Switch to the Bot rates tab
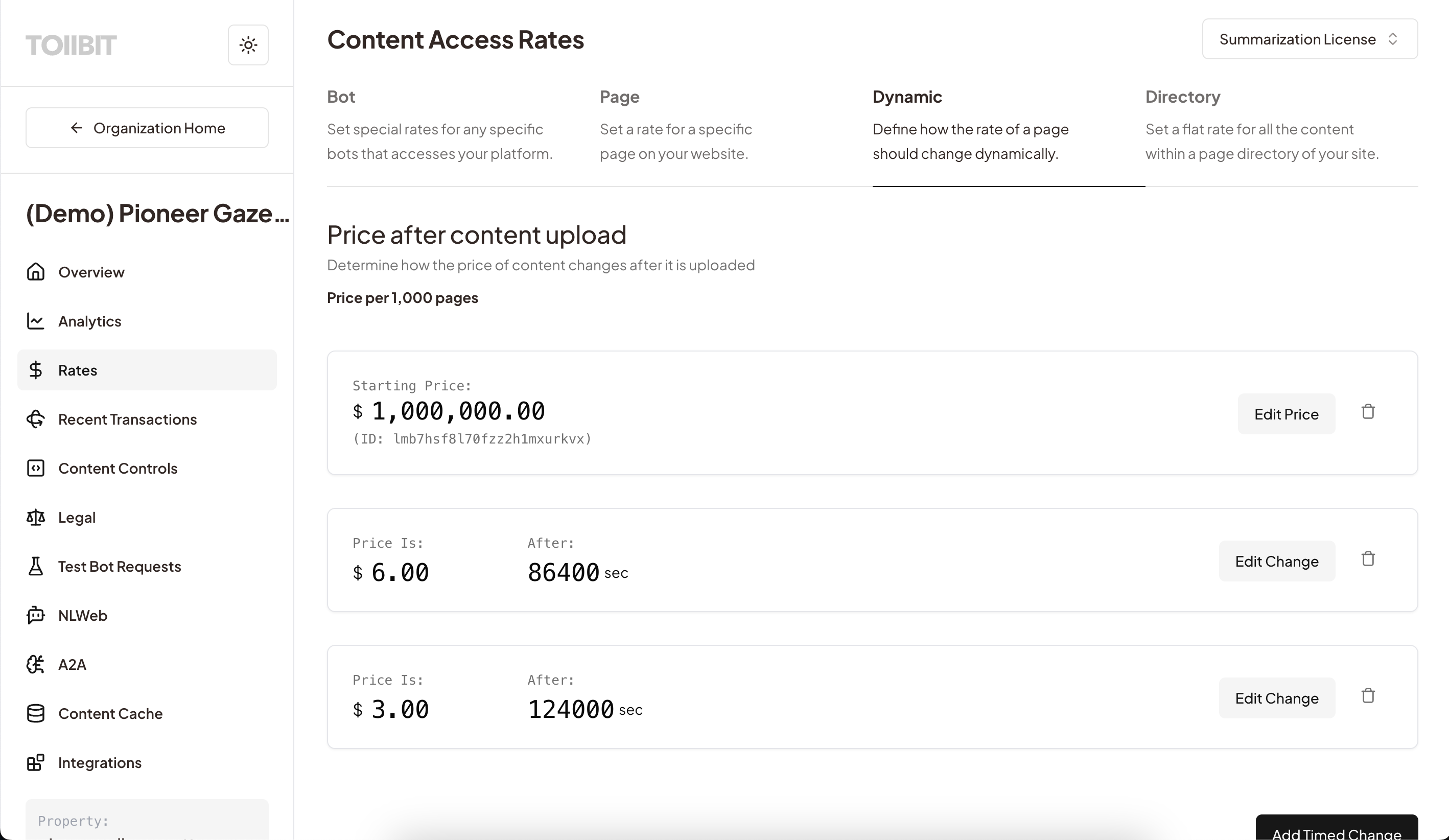This screenshot has width=1449, height=840. point(341,97)
